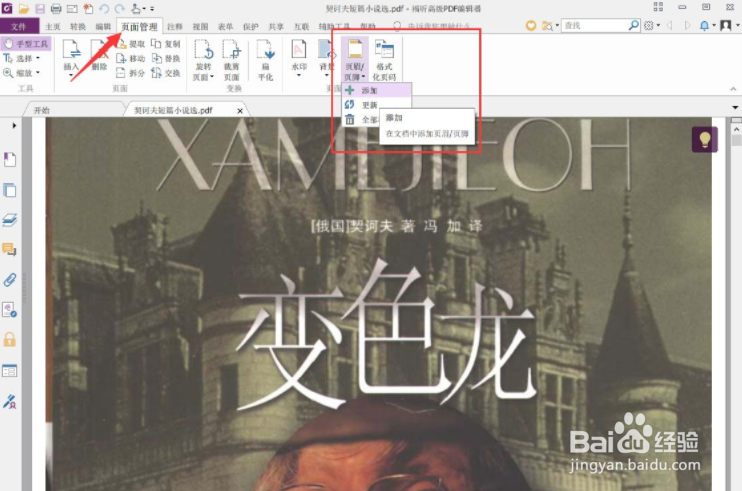Click the 拆分 split document button

(131, 73)
